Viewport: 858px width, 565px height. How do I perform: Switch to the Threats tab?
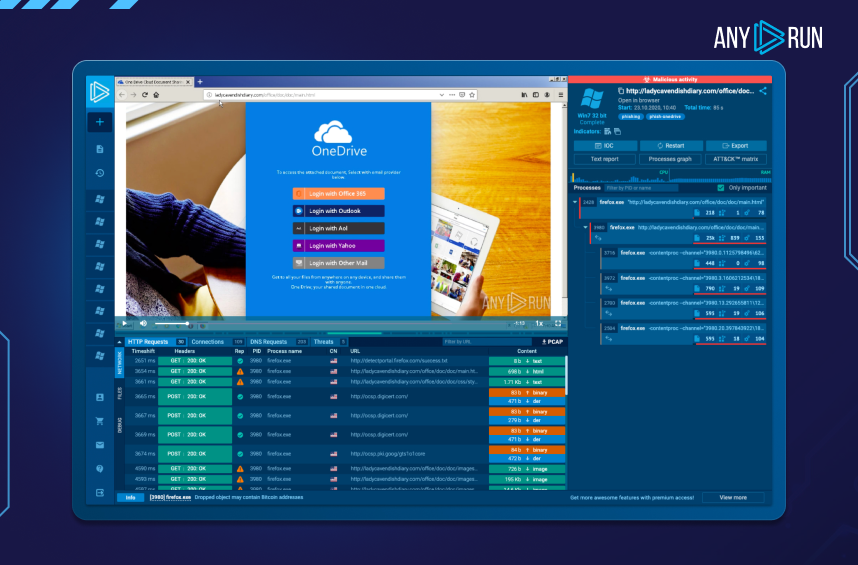pos(329,342)
